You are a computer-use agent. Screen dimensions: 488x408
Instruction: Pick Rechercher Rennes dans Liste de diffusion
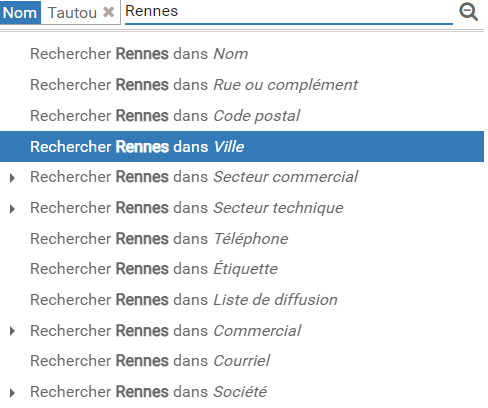[242, 300]
